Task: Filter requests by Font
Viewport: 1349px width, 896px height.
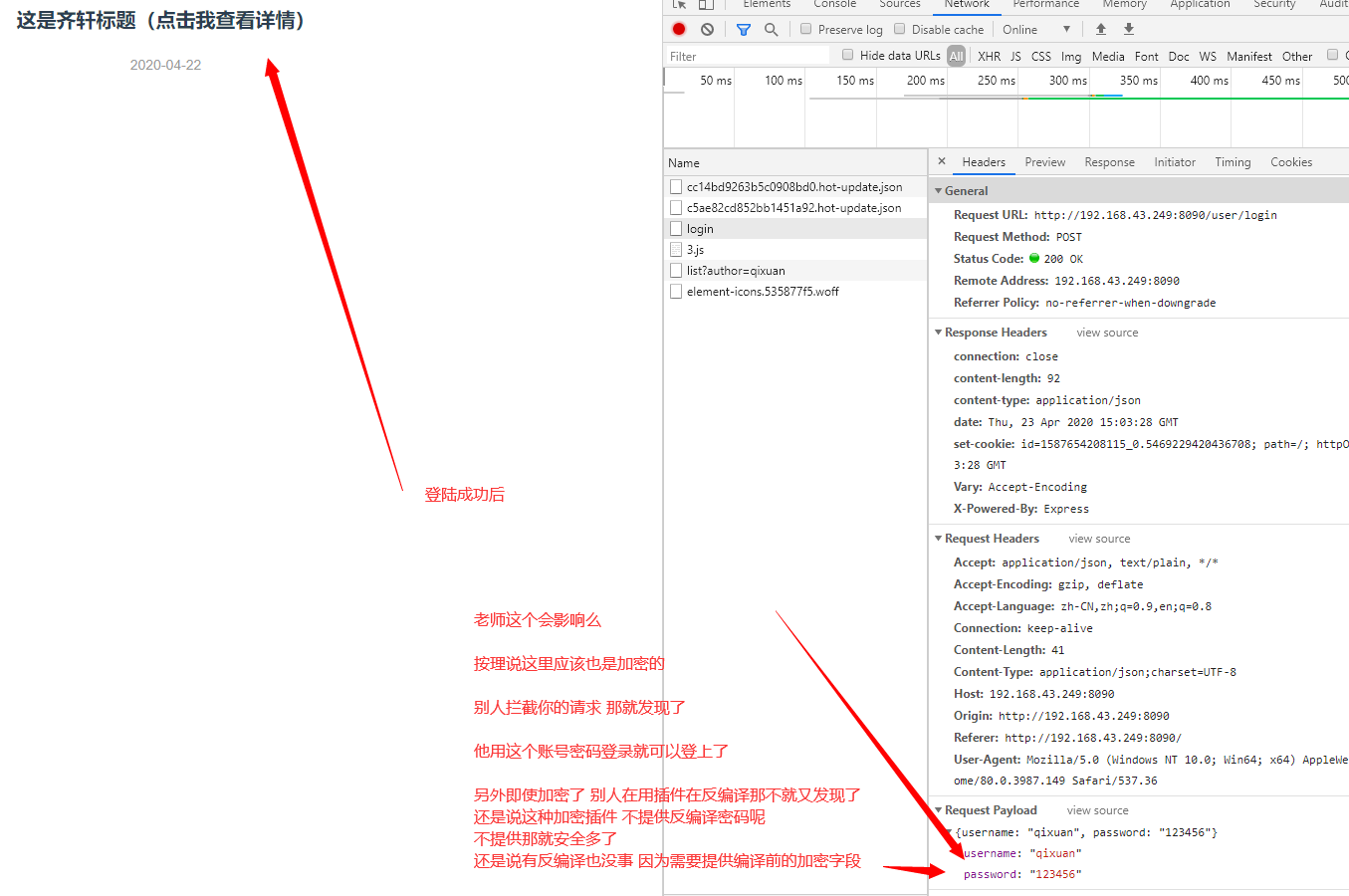Action: (1147, 57)
